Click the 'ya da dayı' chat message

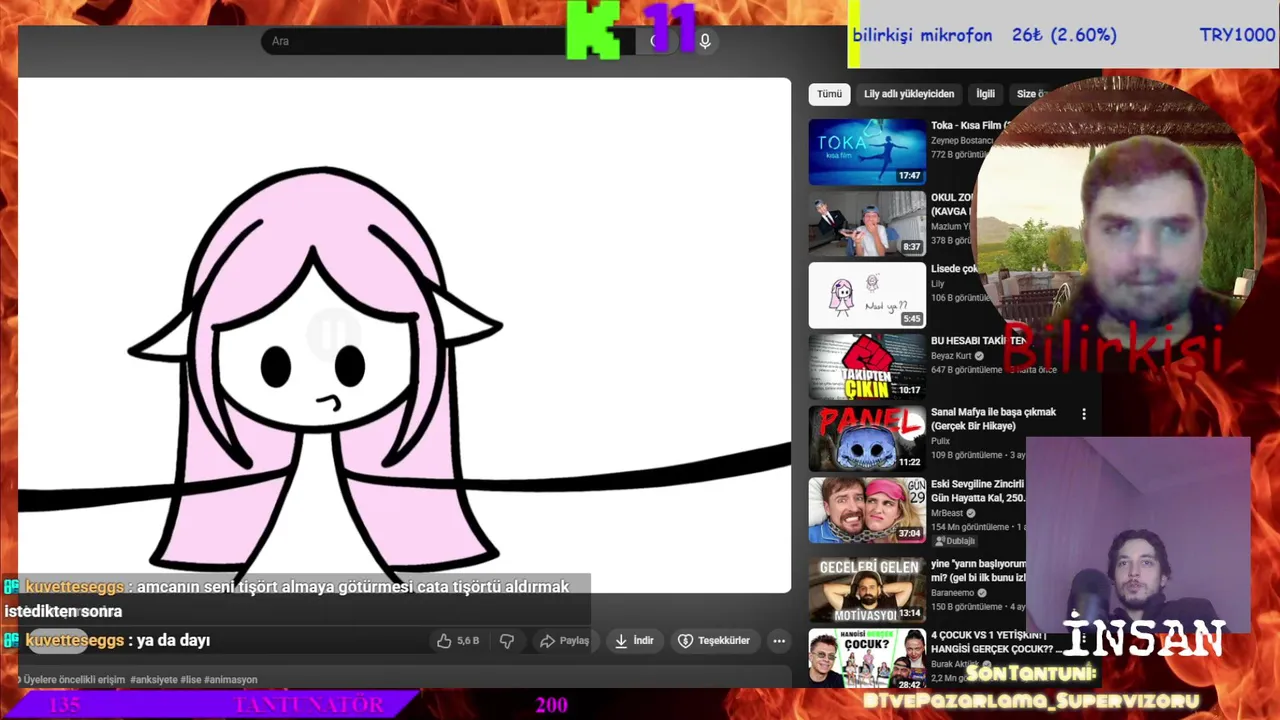173,640
